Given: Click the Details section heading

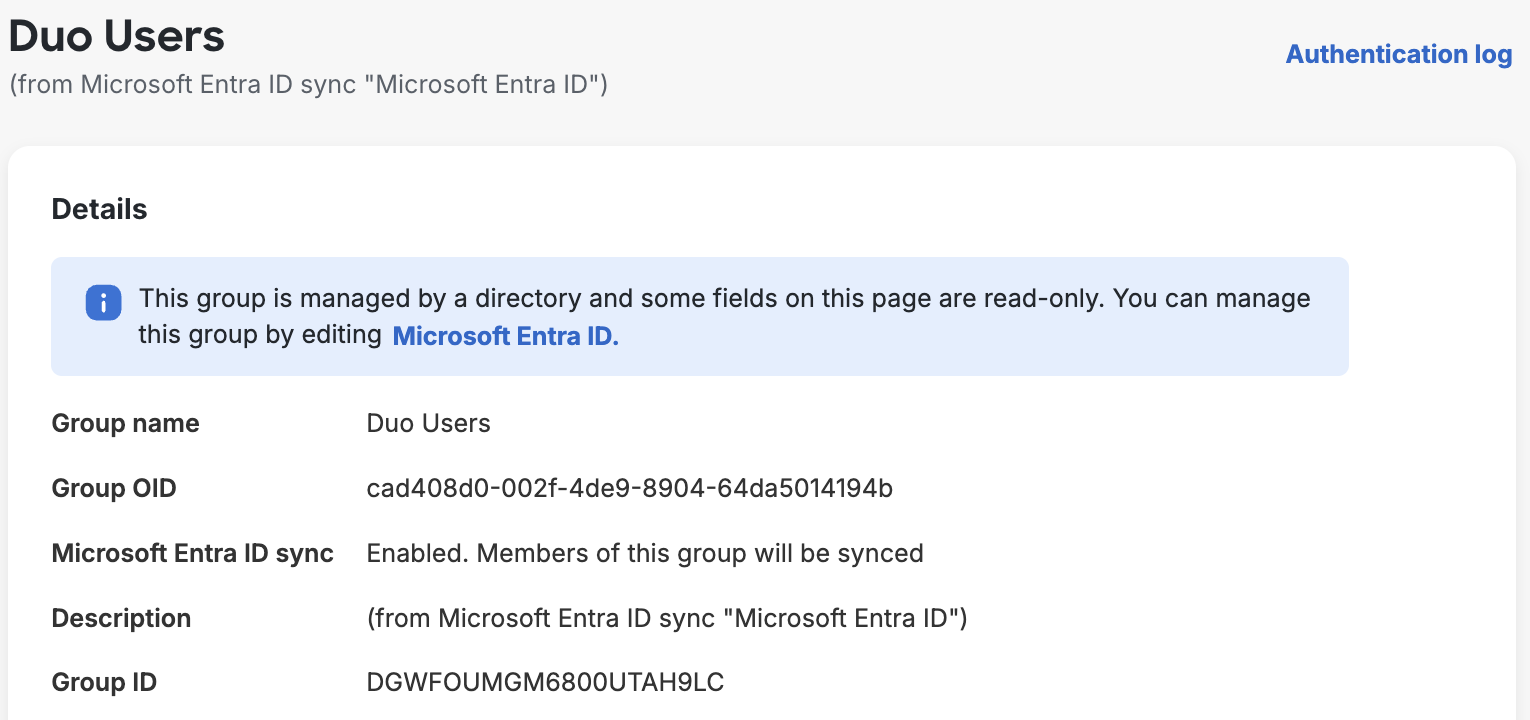Looking at the screenshot, I should pos(99,209).
